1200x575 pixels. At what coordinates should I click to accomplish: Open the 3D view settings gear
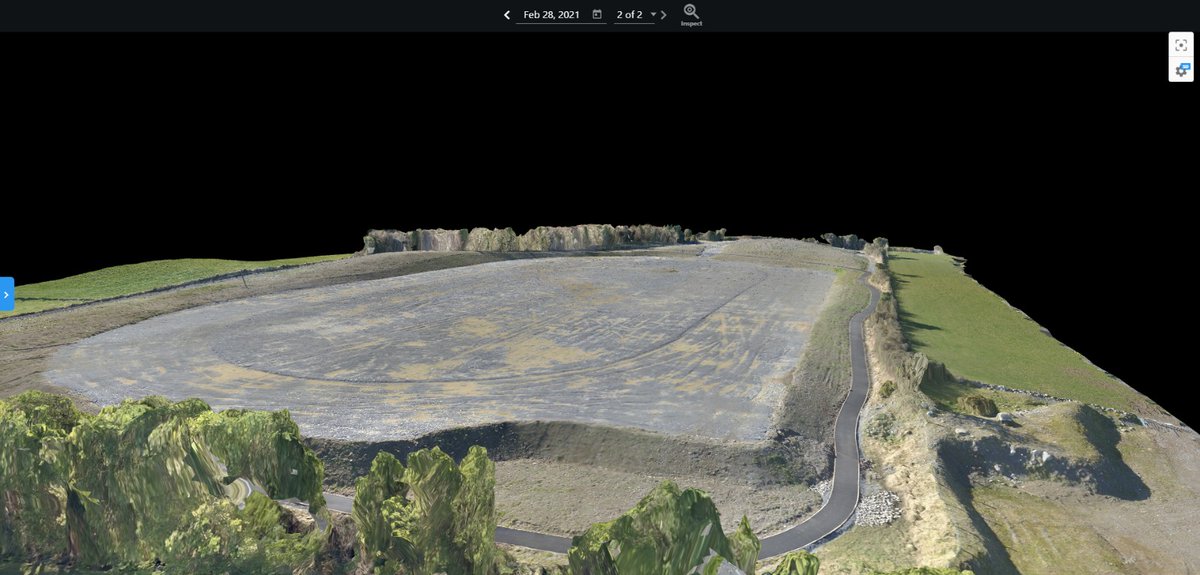(1181, 70)
